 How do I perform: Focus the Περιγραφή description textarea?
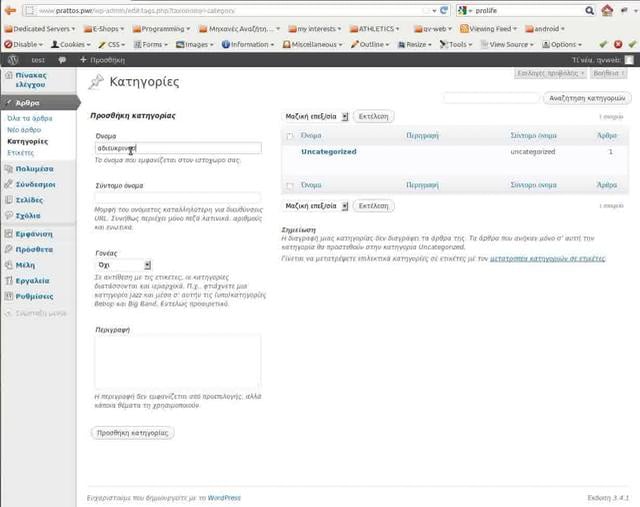pyautogui.click(x=178, y=361)
